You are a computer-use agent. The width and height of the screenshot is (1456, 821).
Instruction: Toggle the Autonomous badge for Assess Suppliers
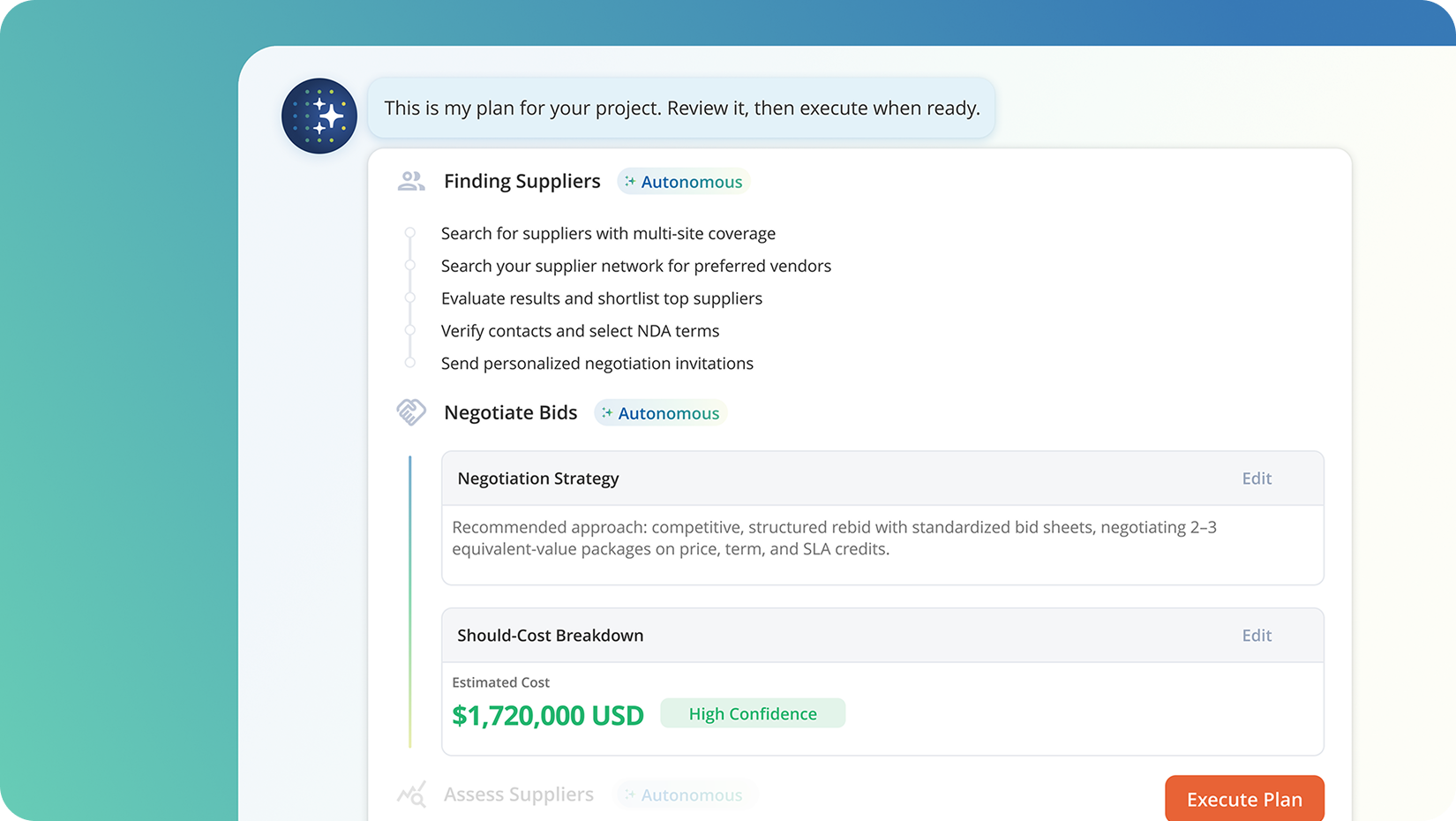[684, 795]
